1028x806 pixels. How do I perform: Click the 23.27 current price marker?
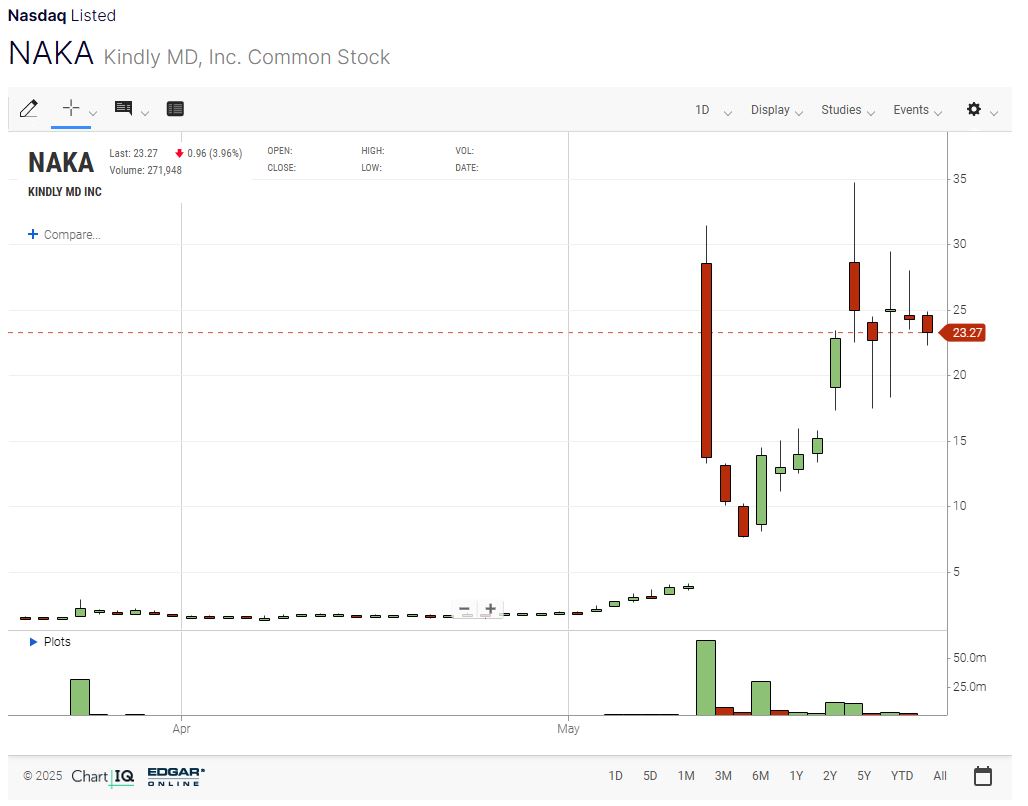(x=965, y=333)
